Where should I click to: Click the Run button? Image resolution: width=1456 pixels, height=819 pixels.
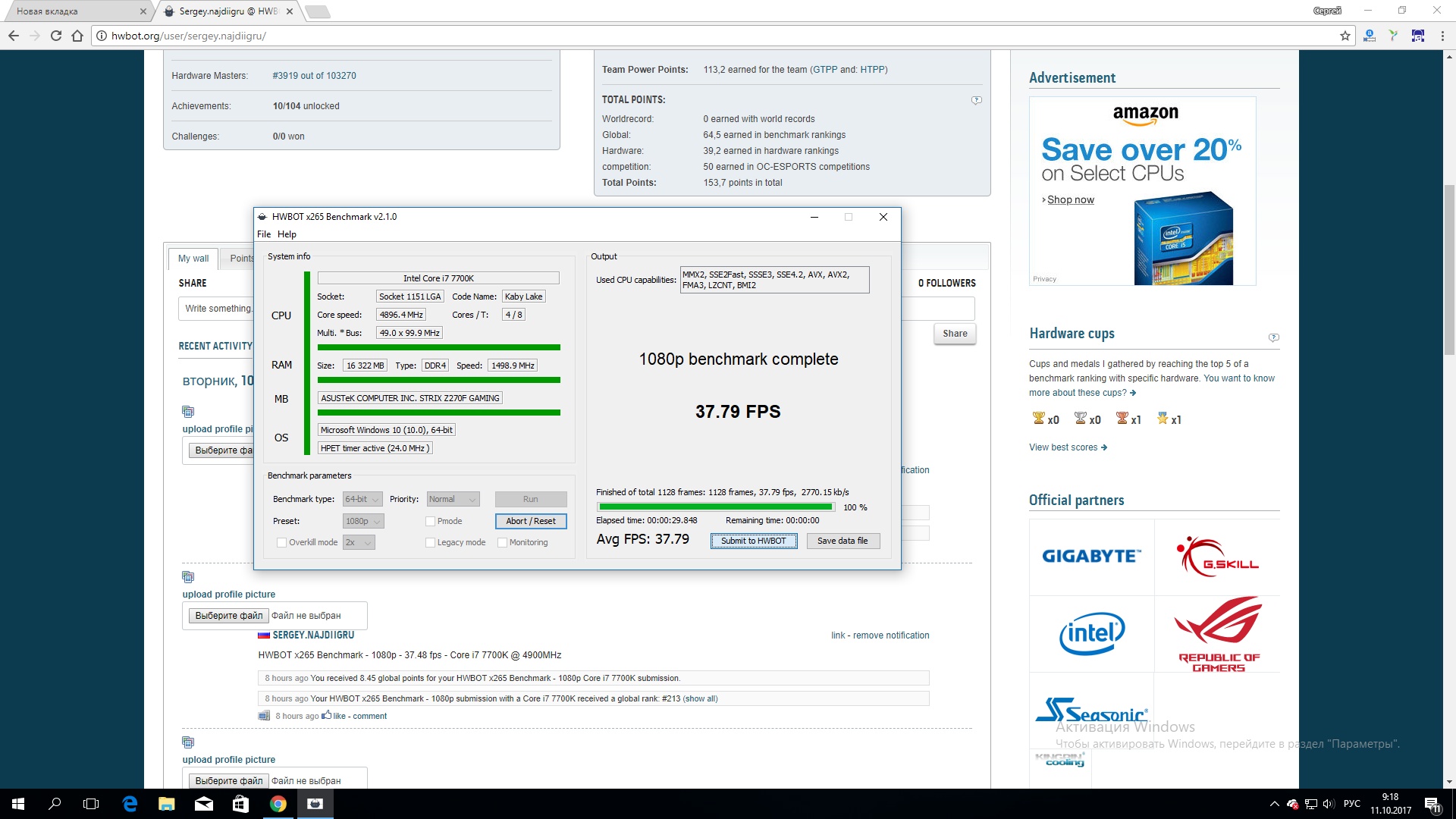[531, 499]
